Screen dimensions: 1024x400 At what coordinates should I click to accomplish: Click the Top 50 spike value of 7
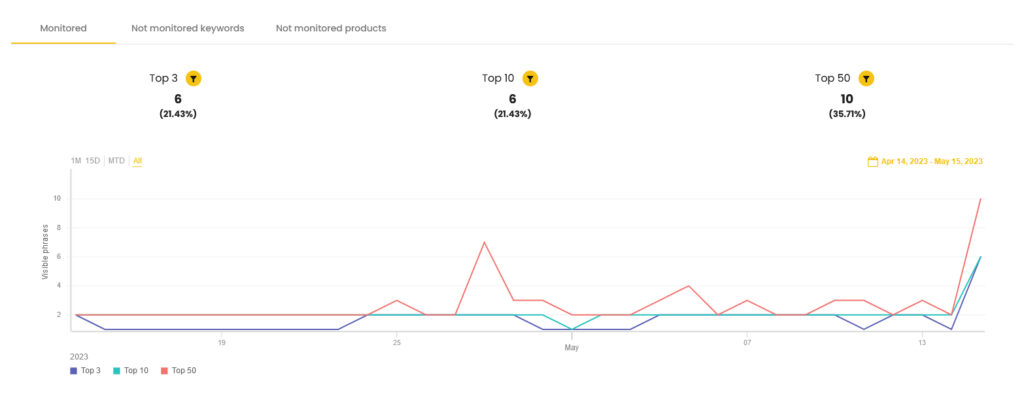coord(484,242)
